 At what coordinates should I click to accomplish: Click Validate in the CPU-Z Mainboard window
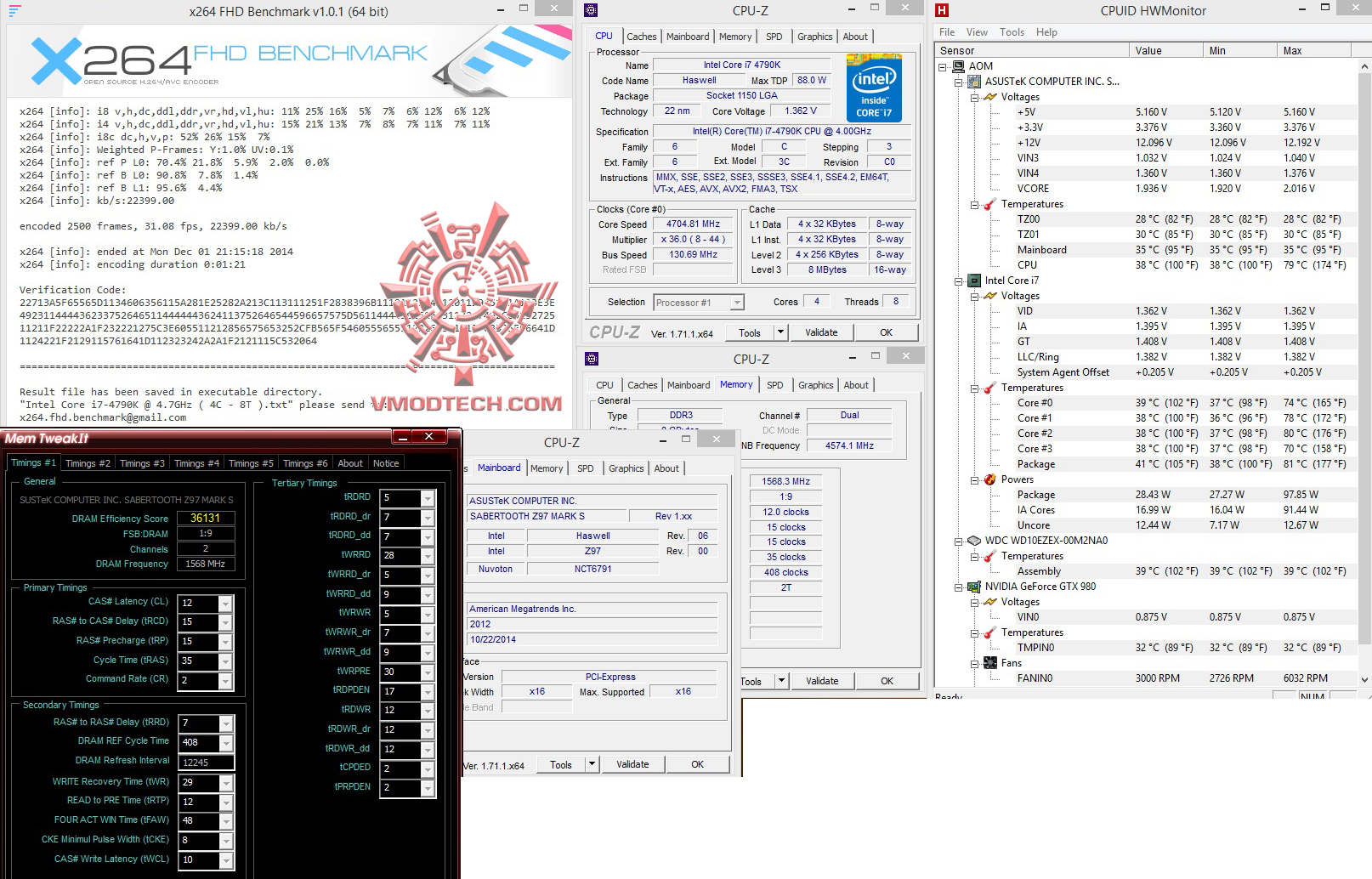[x=632, y=764]
